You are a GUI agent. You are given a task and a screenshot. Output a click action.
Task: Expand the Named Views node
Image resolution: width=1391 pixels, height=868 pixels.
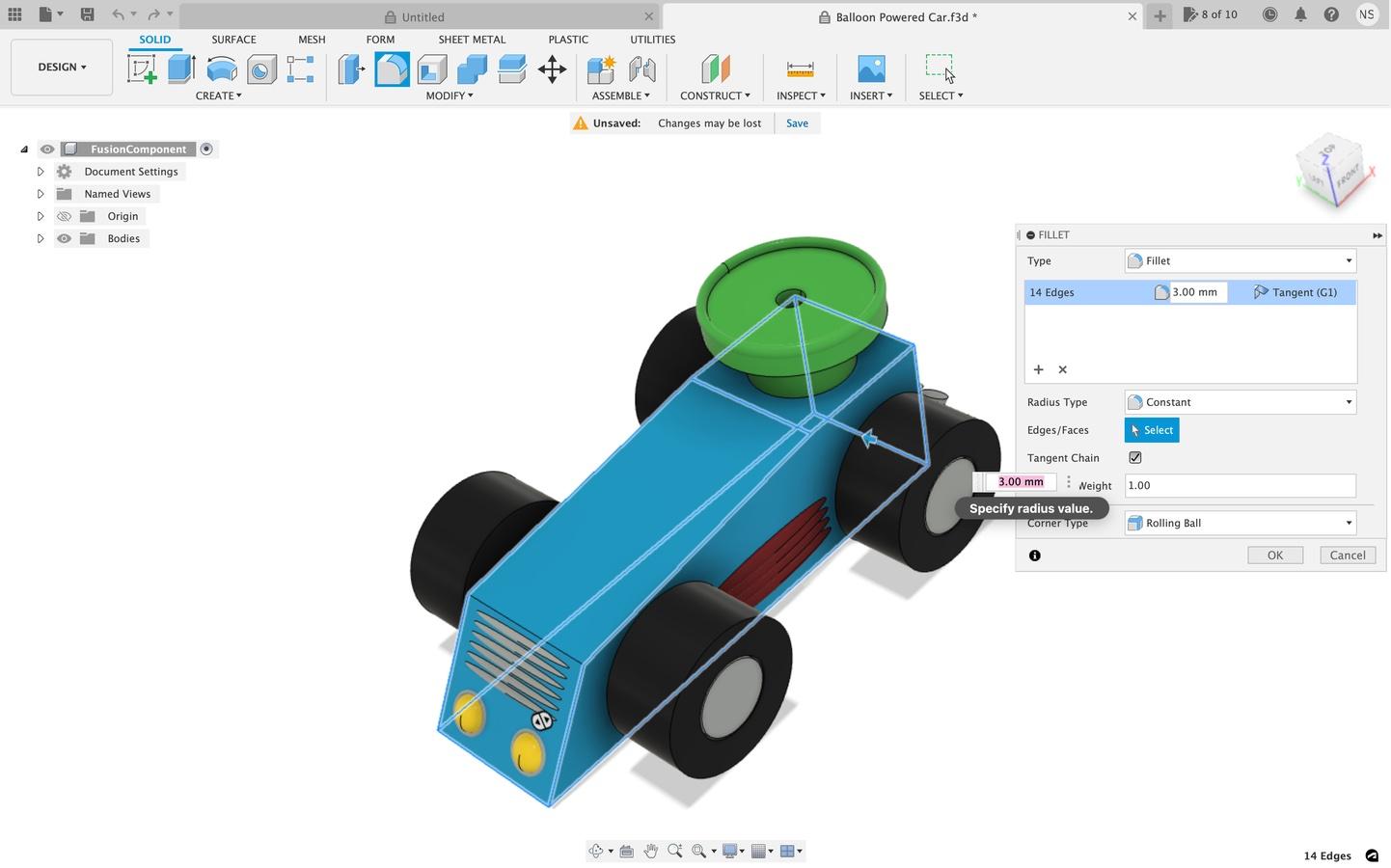click(41, 194)
